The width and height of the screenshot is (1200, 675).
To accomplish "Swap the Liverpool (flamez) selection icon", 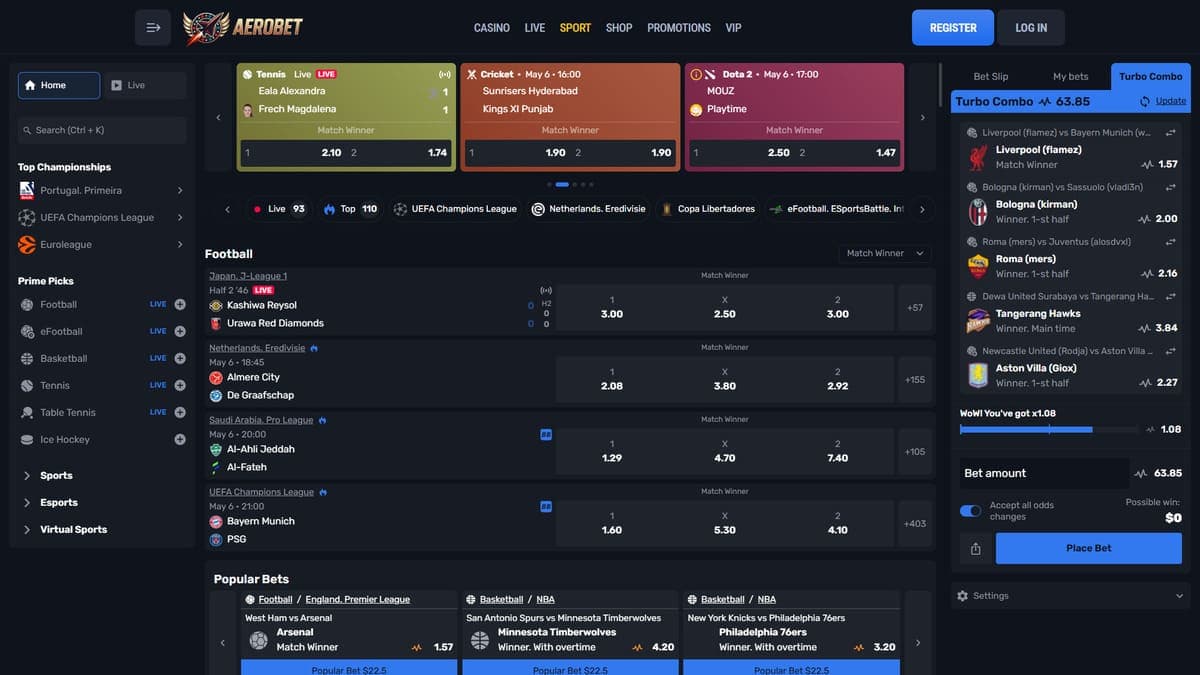I will point(1170,132).
